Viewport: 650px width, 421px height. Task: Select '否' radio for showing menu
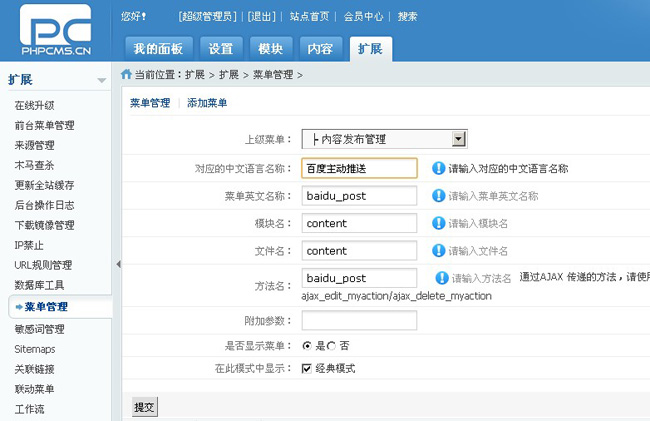coord(331,345)
